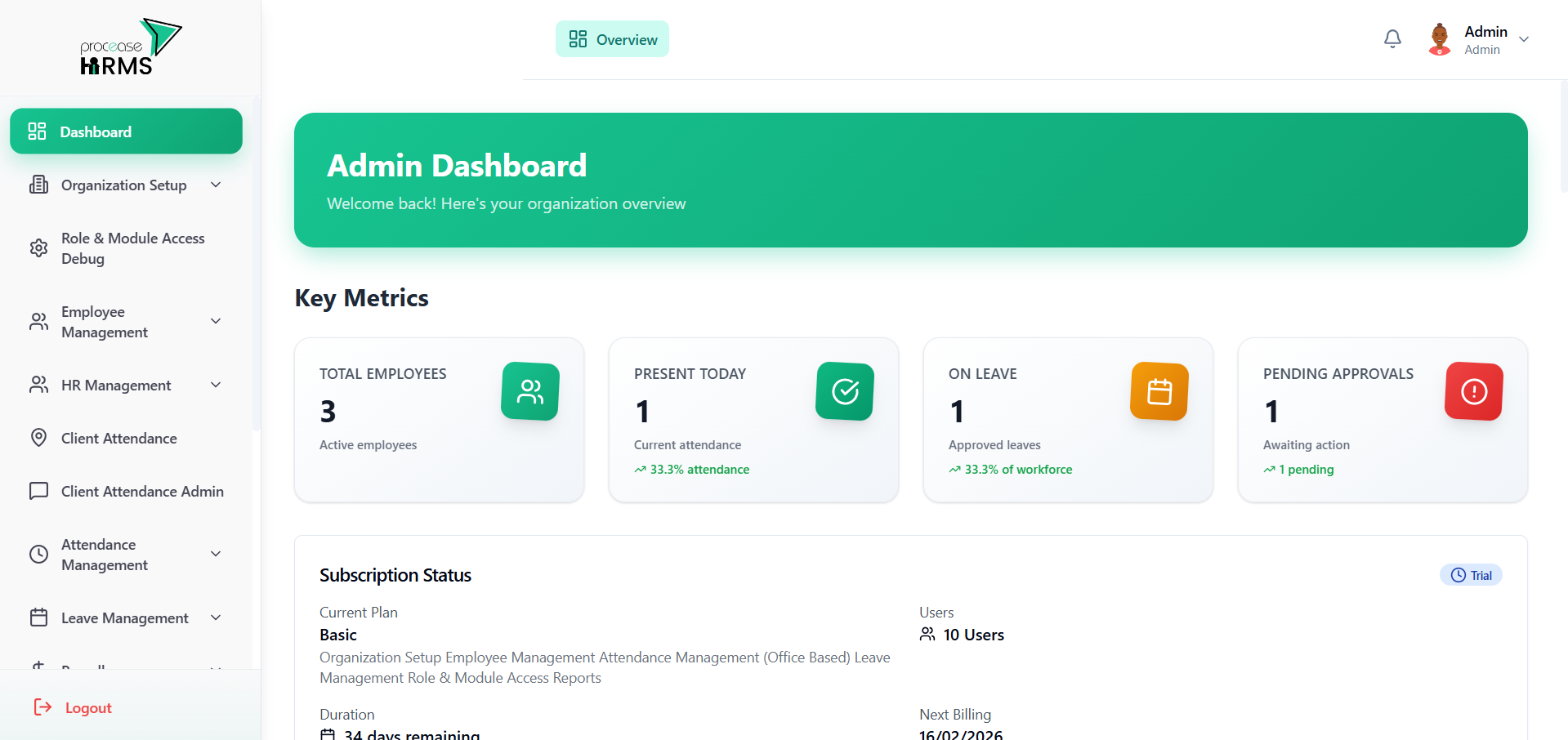Expand the HR Management chevron
The height and width of the screenshot is (740, 1568).
click(x=216, y=385)
